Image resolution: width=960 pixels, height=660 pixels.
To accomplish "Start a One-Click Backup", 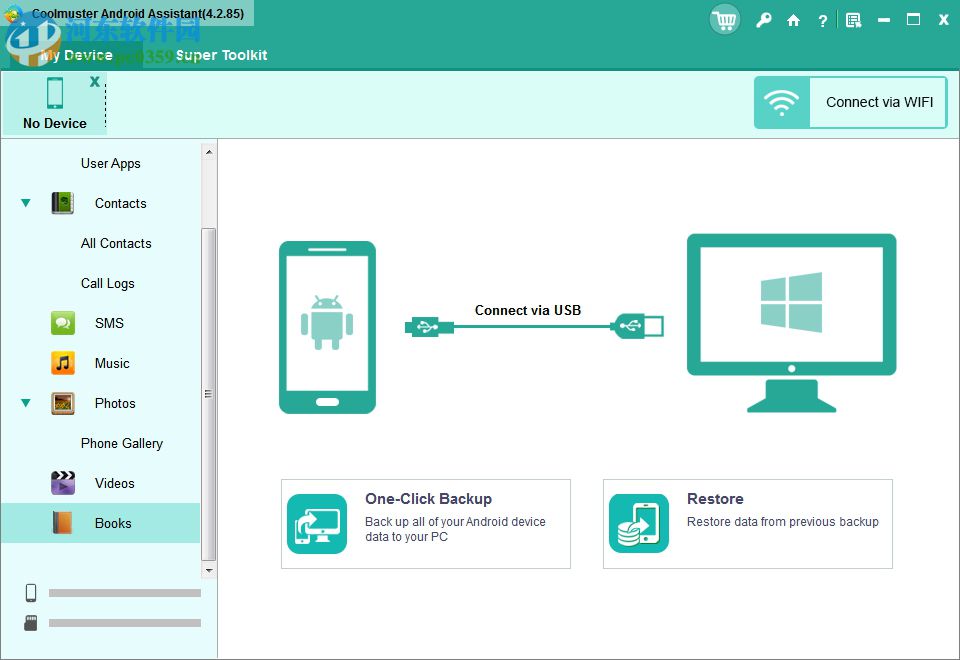I will tap(425, 523).
